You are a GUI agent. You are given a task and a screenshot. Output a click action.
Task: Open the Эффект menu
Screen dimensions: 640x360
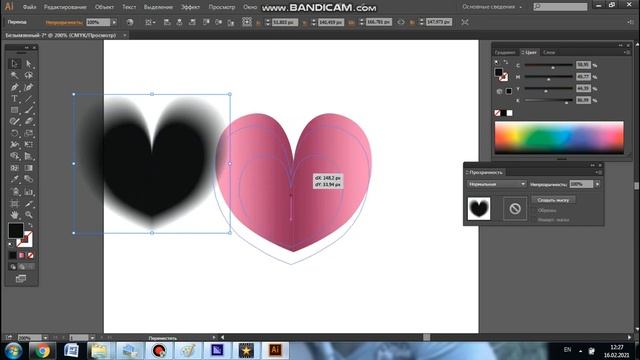click(190, 7)
